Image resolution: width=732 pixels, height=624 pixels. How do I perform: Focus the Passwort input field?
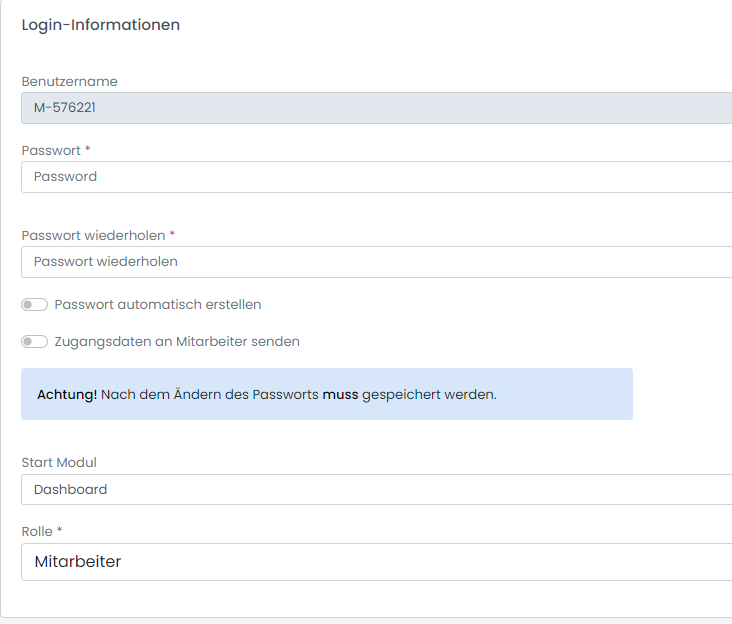click(x=375, y=177)
